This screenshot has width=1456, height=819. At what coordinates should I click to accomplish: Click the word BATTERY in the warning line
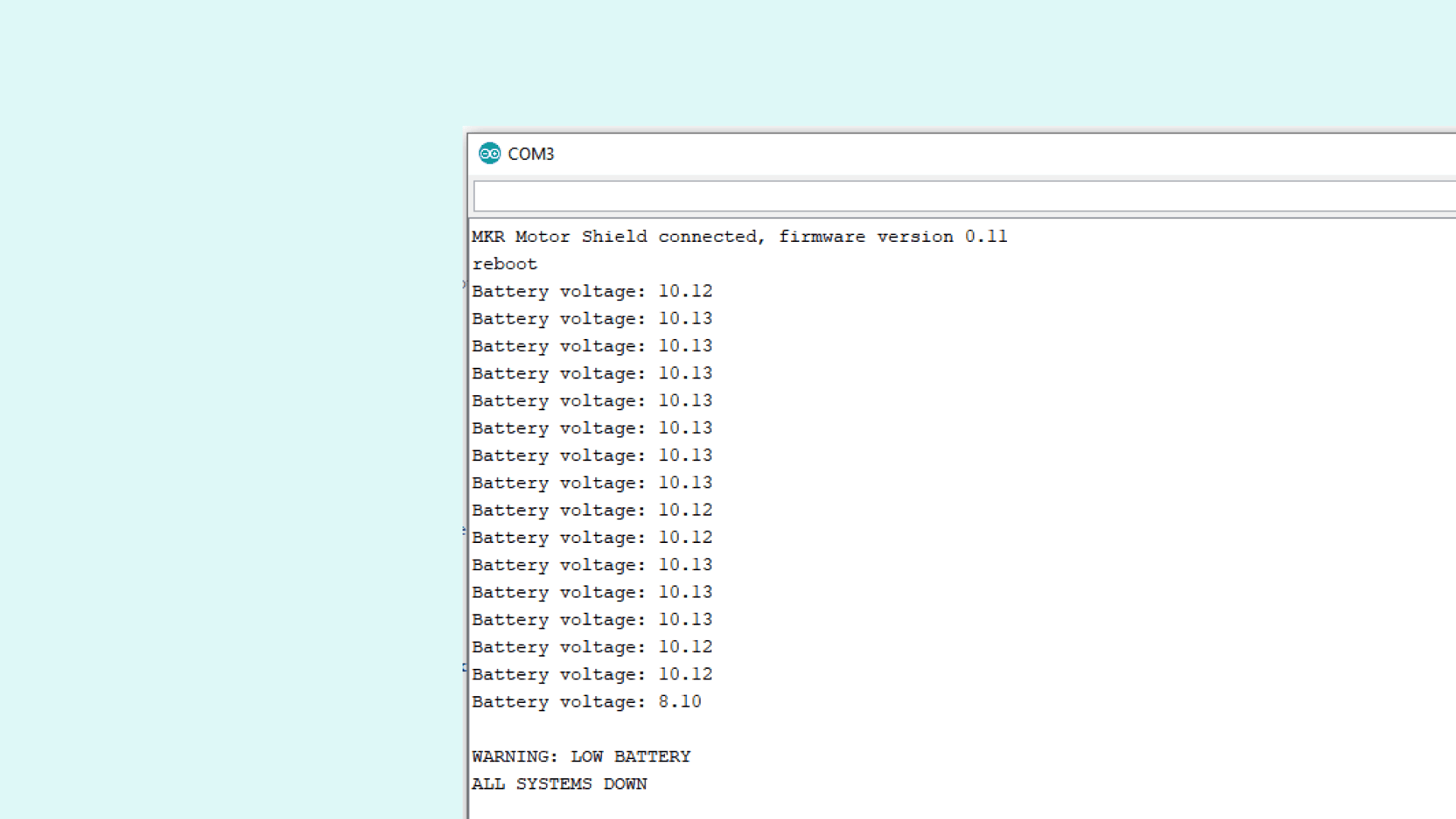tap(652, 757)
